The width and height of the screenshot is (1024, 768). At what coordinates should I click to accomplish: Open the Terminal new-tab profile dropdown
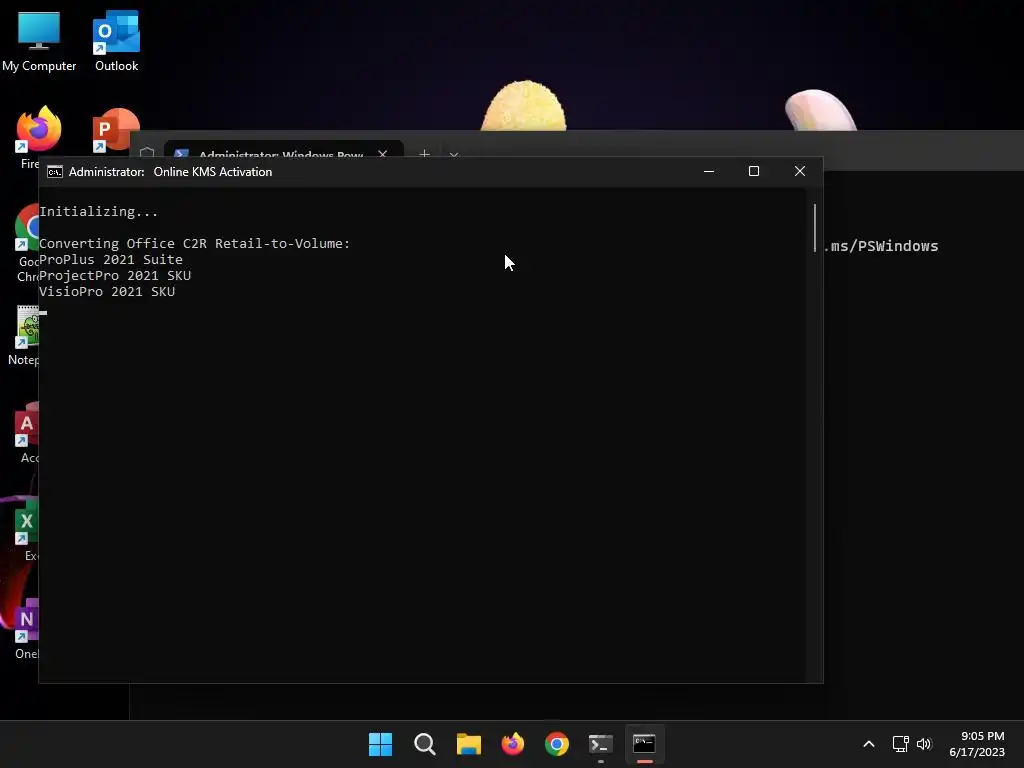(x=454, y=154)
